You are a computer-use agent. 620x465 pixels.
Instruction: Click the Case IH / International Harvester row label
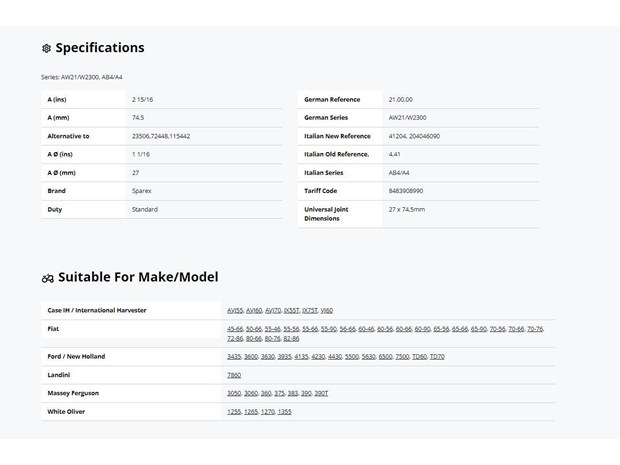click(x=96, y=310)
